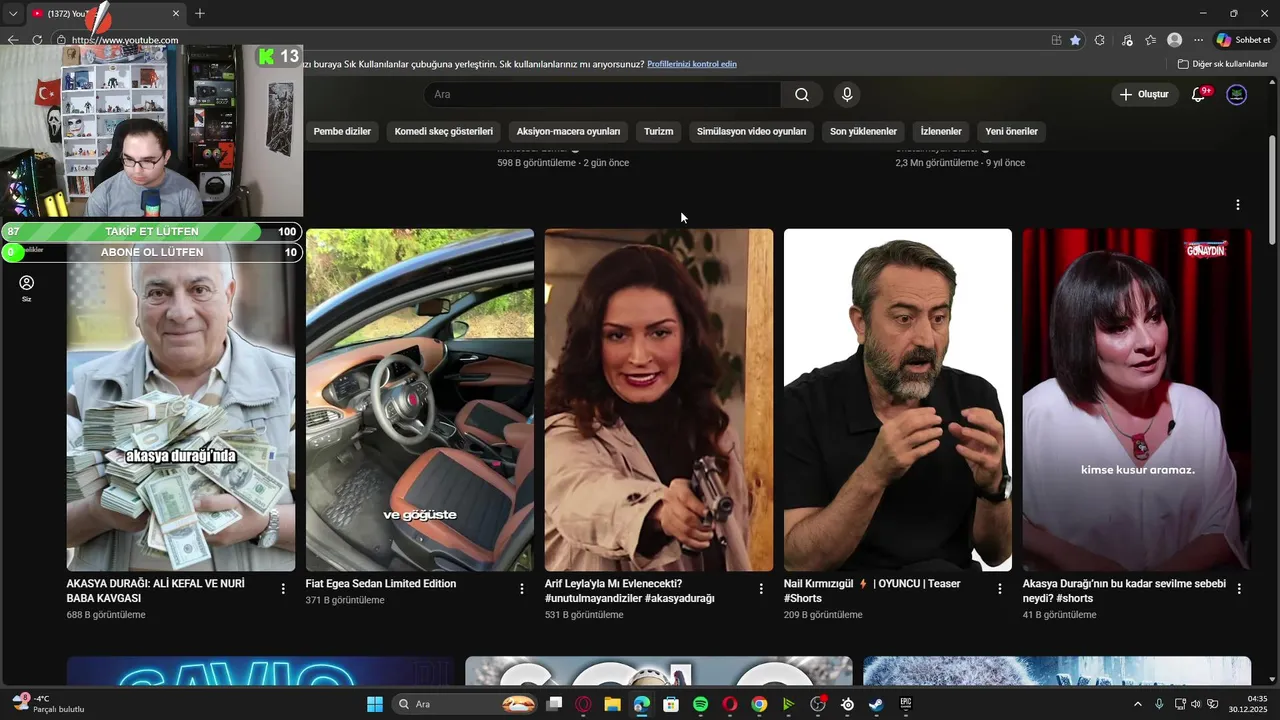Open Task View from the taskbar
1280x720 pixels.
coord(554,704)
